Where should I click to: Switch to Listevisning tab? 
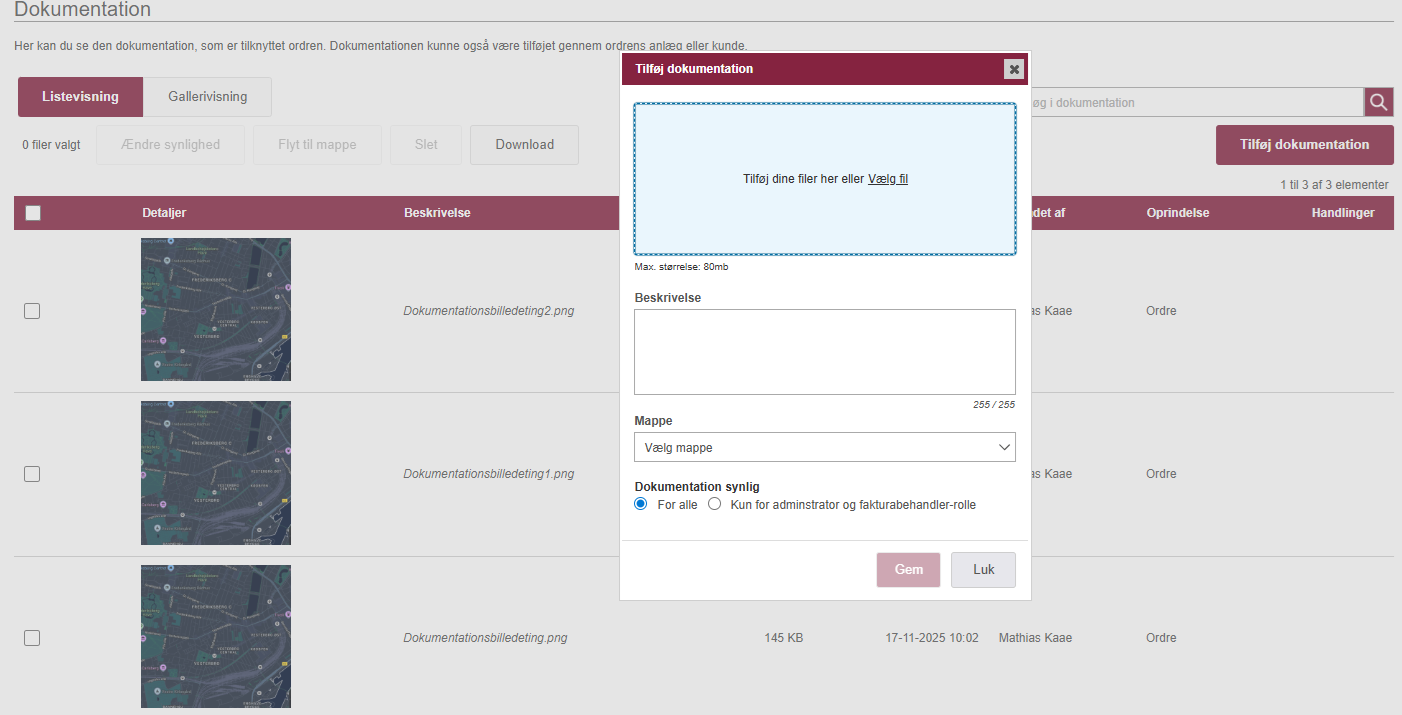tap(80, 97)
